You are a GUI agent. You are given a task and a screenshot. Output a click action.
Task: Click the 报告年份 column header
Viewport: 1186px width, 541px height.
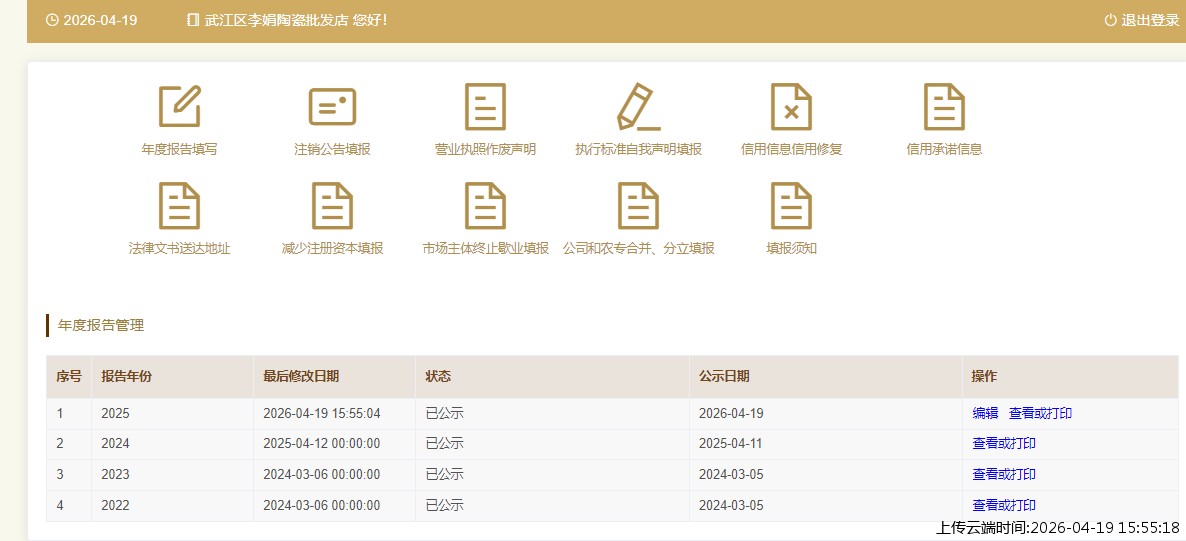coord(126,377)
